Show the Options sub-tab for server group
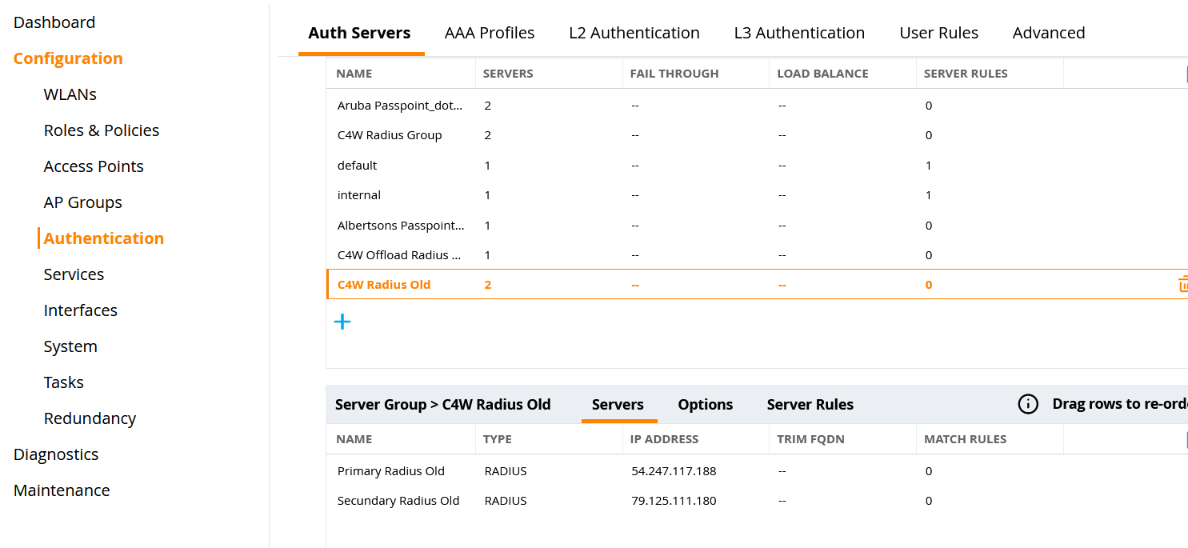 [x=705, y=405]
